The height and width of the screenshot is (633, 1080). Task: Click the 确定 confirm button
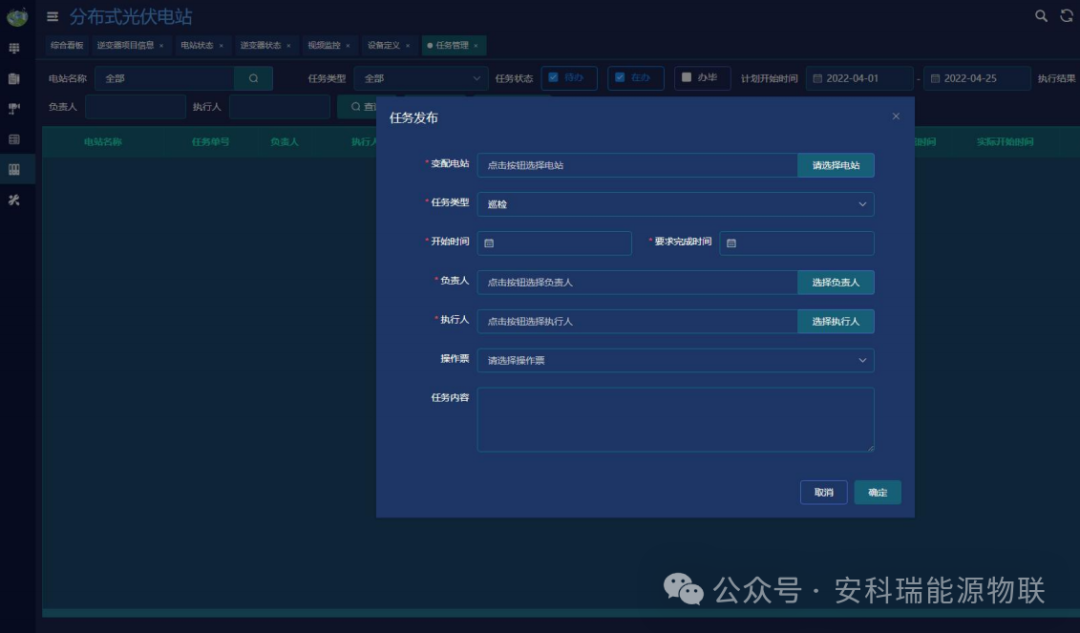(x=877, y=492)
